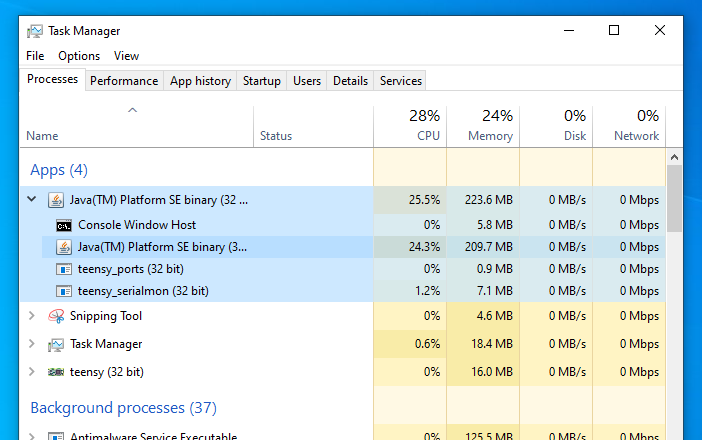Expand the Snipping Tool process group
The width and height of the screenshot is (702, 440).
32,316
